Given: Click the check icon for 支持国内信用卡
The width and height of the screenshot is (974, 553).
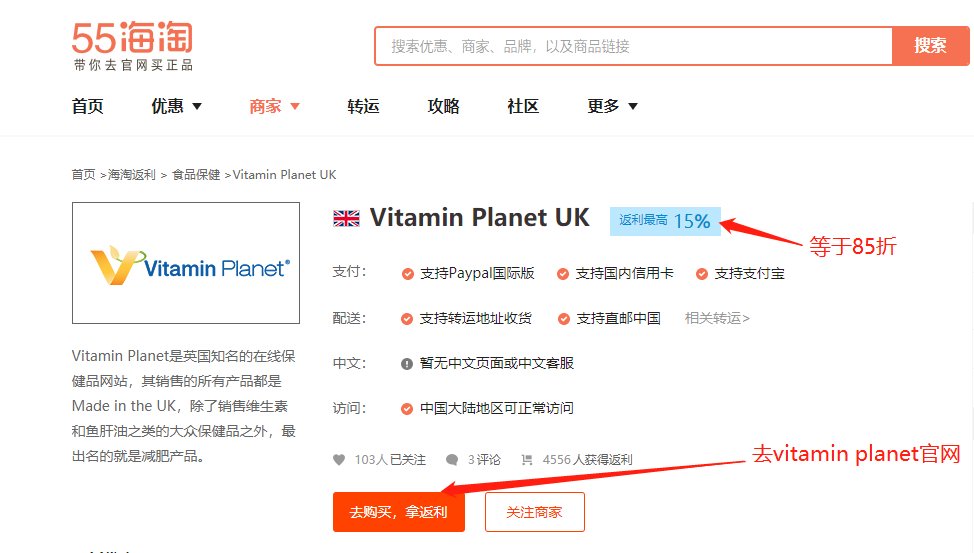Looking at the screenshot, I should 563,274.
